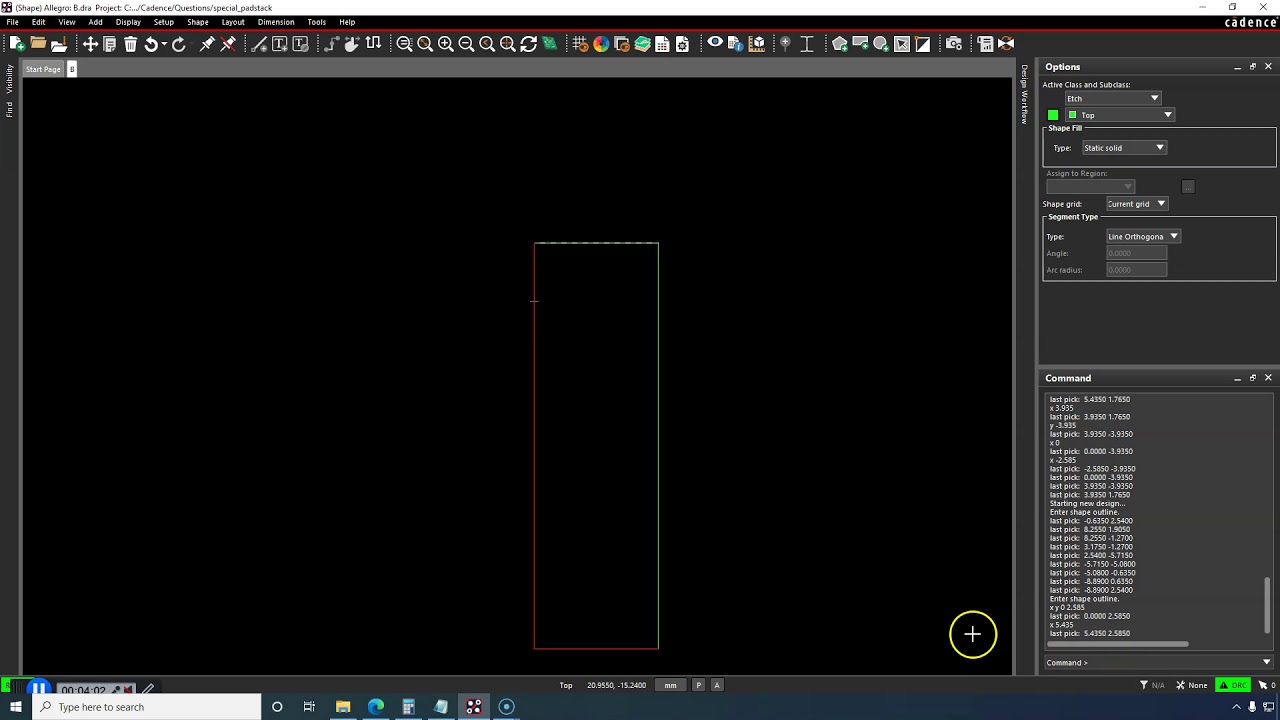Select the Add Rectangle shape tool
Image resolution: width=1280 pixels, height=720 pixels.
(x=860, y=44)
